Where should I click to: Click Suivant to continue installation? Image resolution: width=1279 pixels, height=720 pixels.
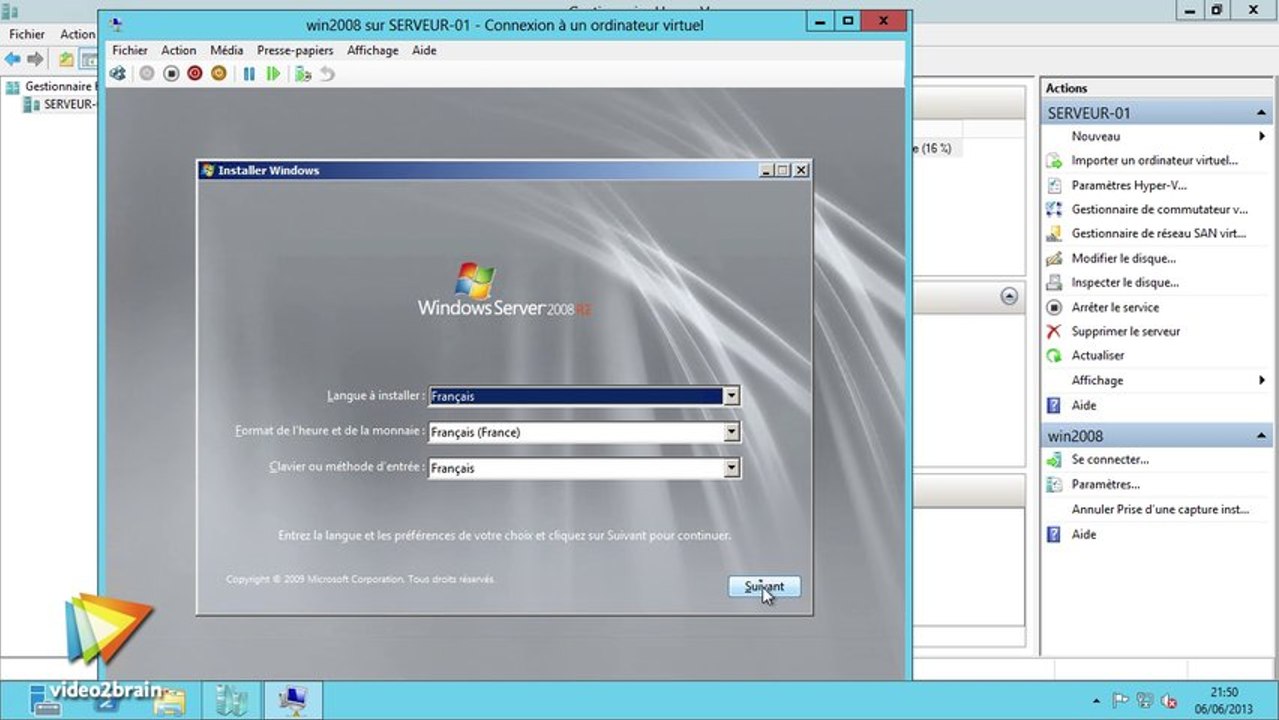coord(764,587)
